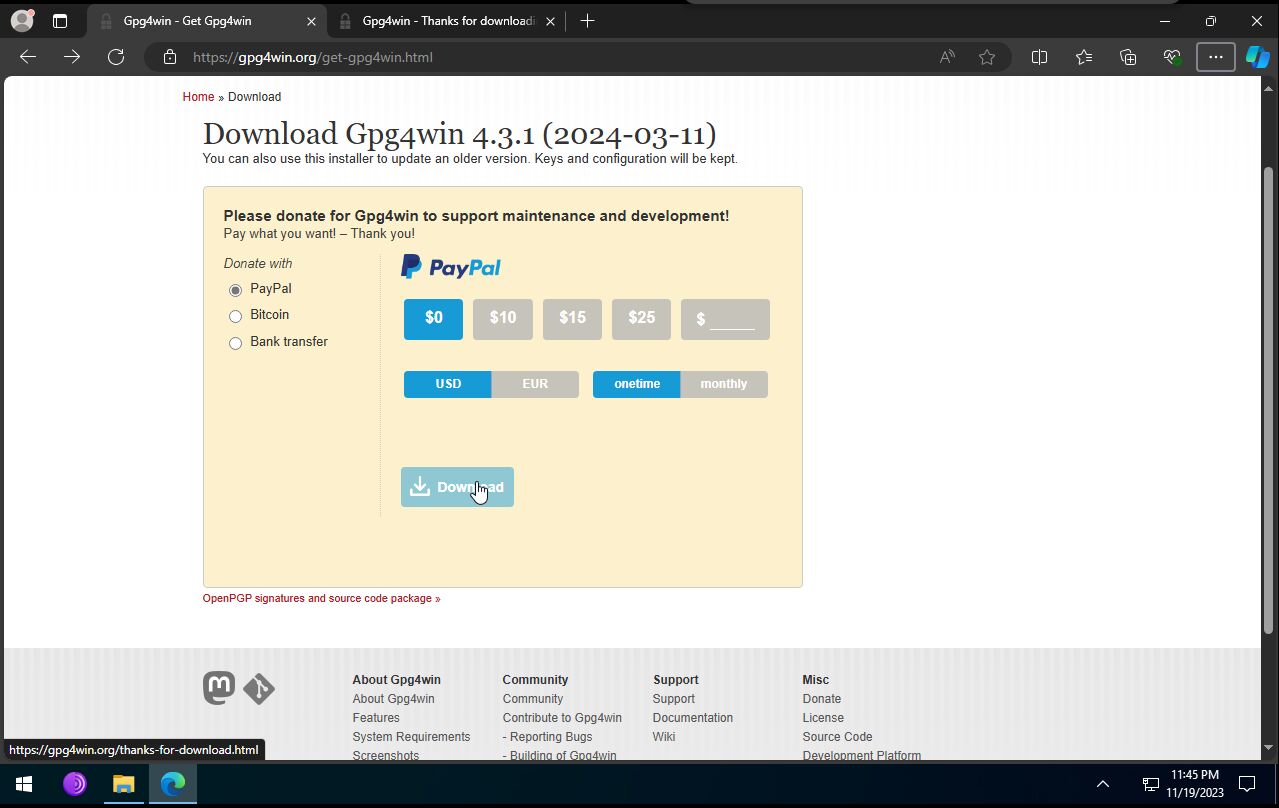Select the PayPal radio button
The height and width of the screenshot is (808, 1279).
point(235,290)
